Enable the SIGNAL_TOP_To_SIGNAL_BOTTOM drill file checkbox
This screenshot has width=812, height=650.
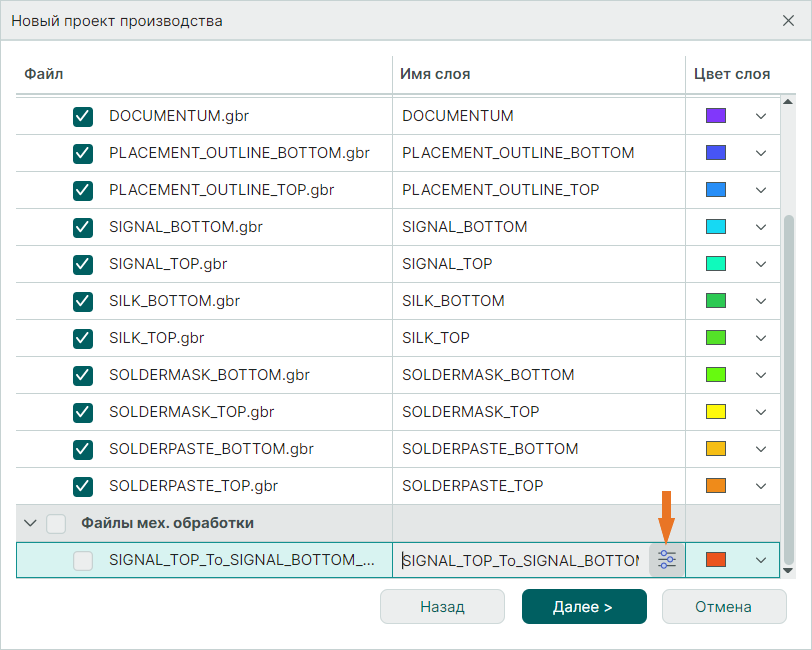(x=83, y=561)
